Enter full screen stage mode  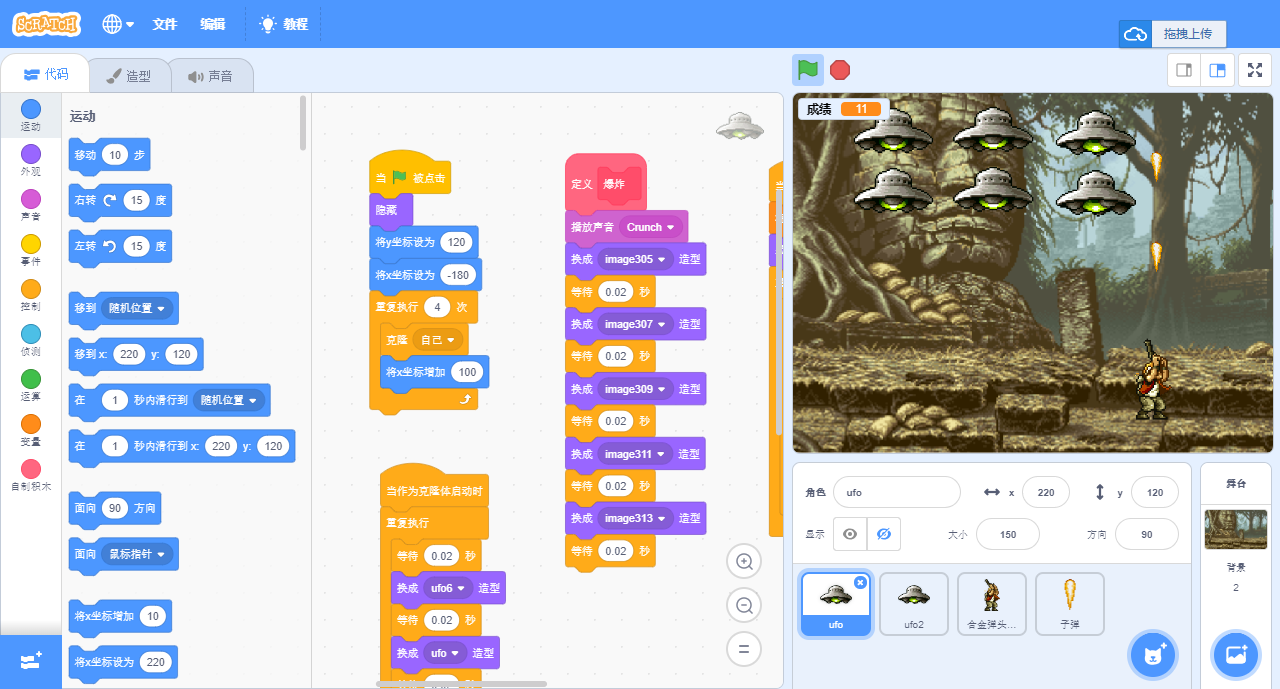pyautogui.click(x=1254, y=70)
